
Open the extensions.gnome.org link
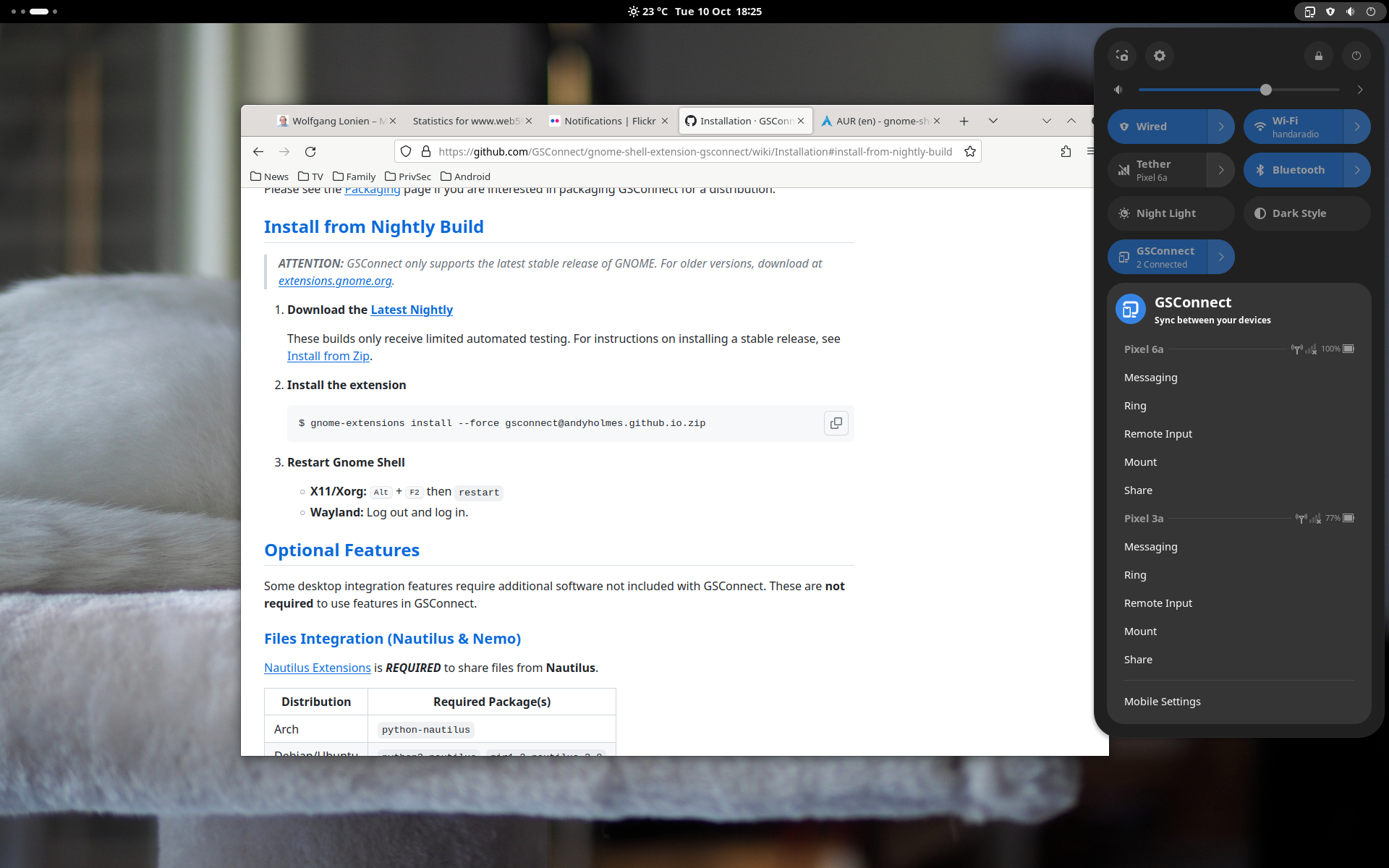pos(335,281)
